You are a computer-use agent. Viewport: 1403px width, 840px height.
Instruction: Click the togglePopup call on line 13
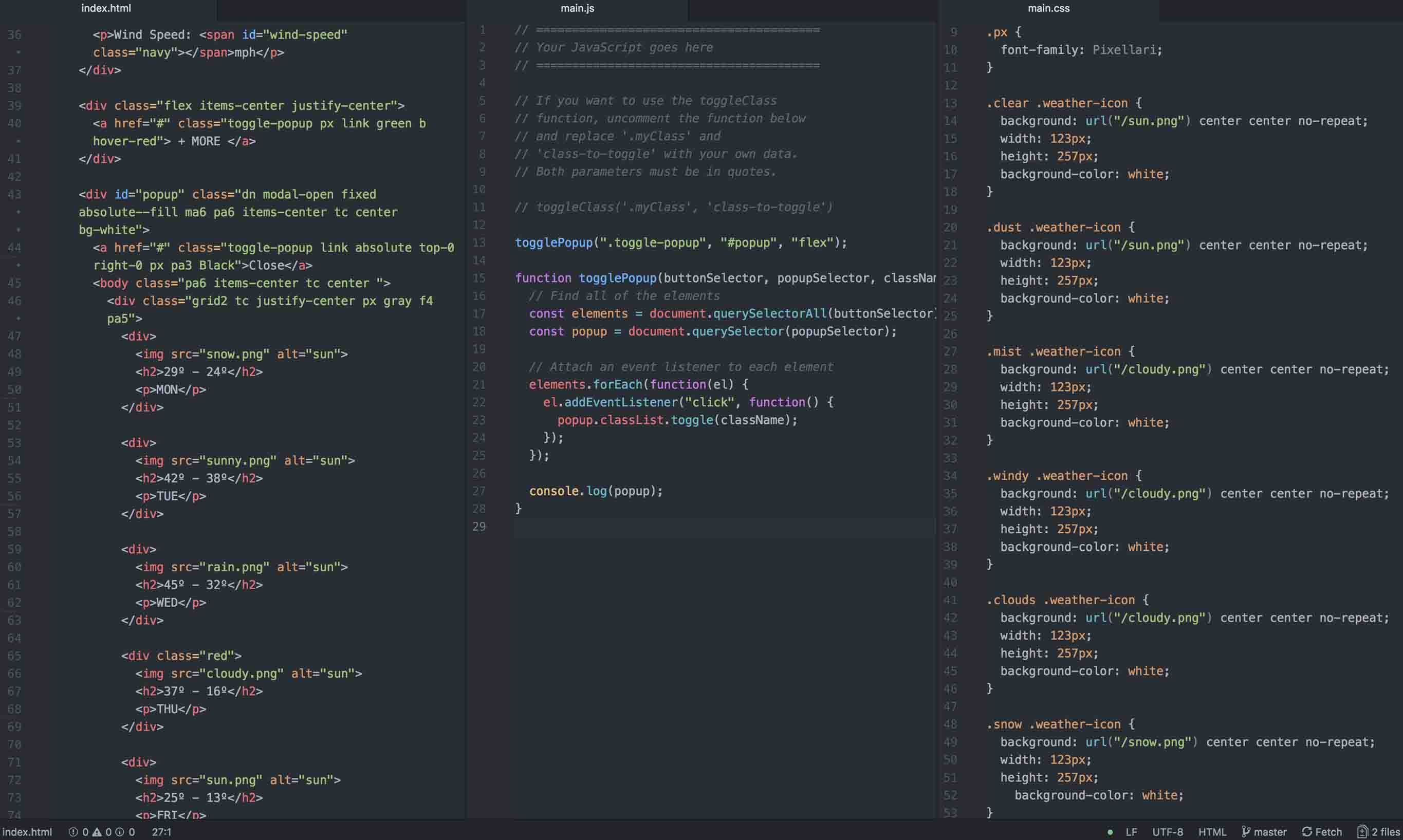553,243
